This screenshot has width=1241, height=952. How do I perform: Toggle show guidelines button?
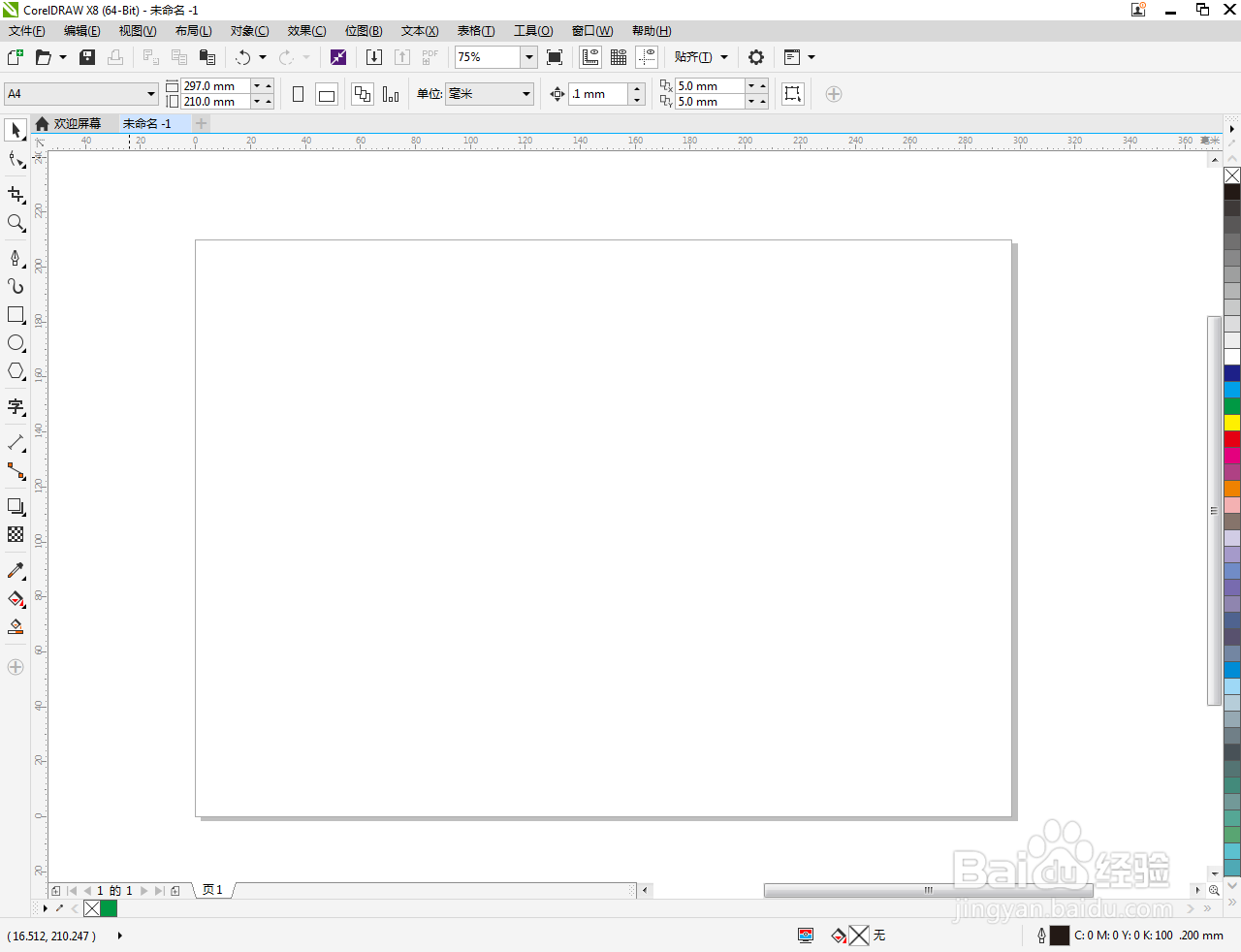click(x=647, y=57)
